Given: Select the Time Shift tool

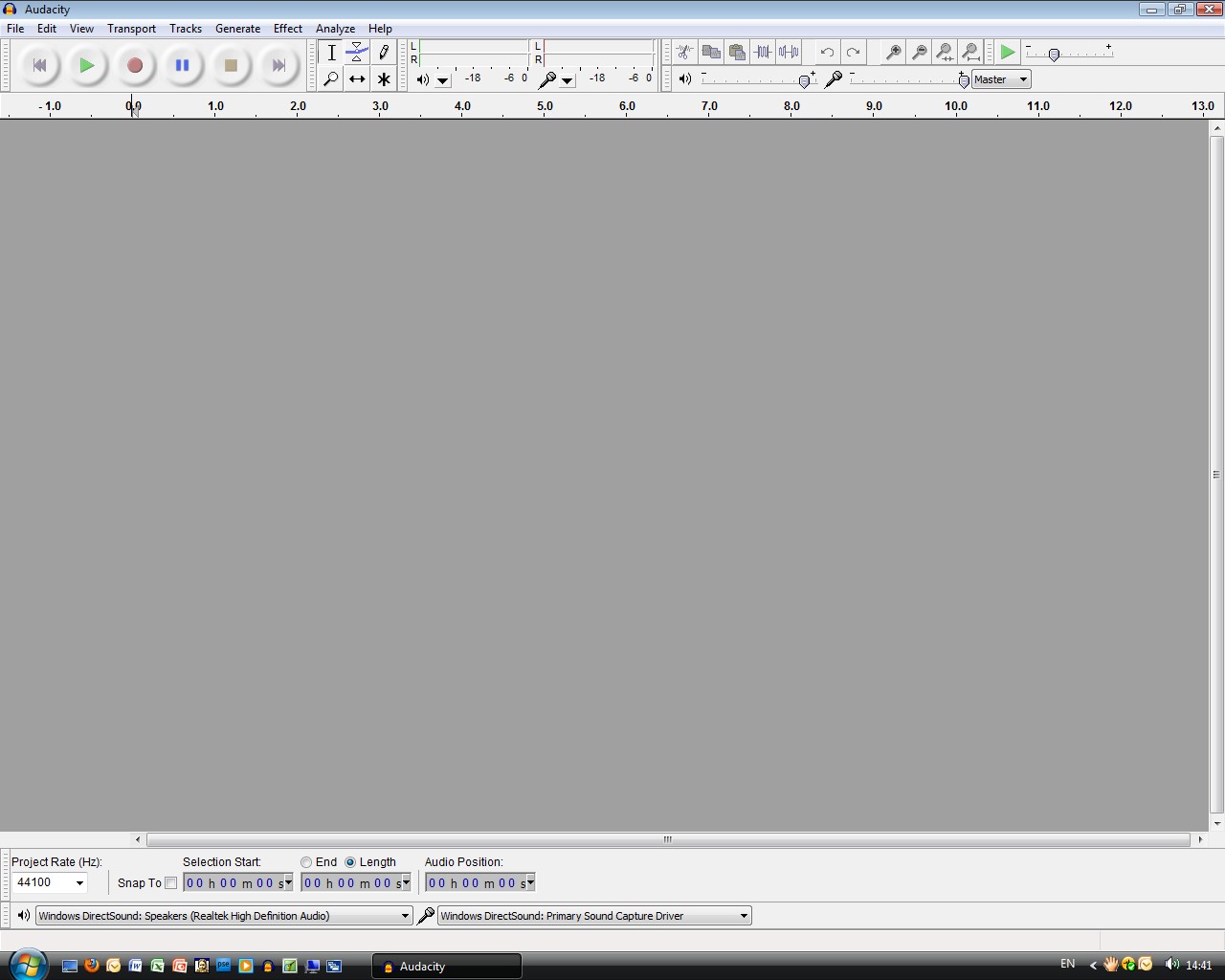Looking at the screenshot, I should [357, 79].
